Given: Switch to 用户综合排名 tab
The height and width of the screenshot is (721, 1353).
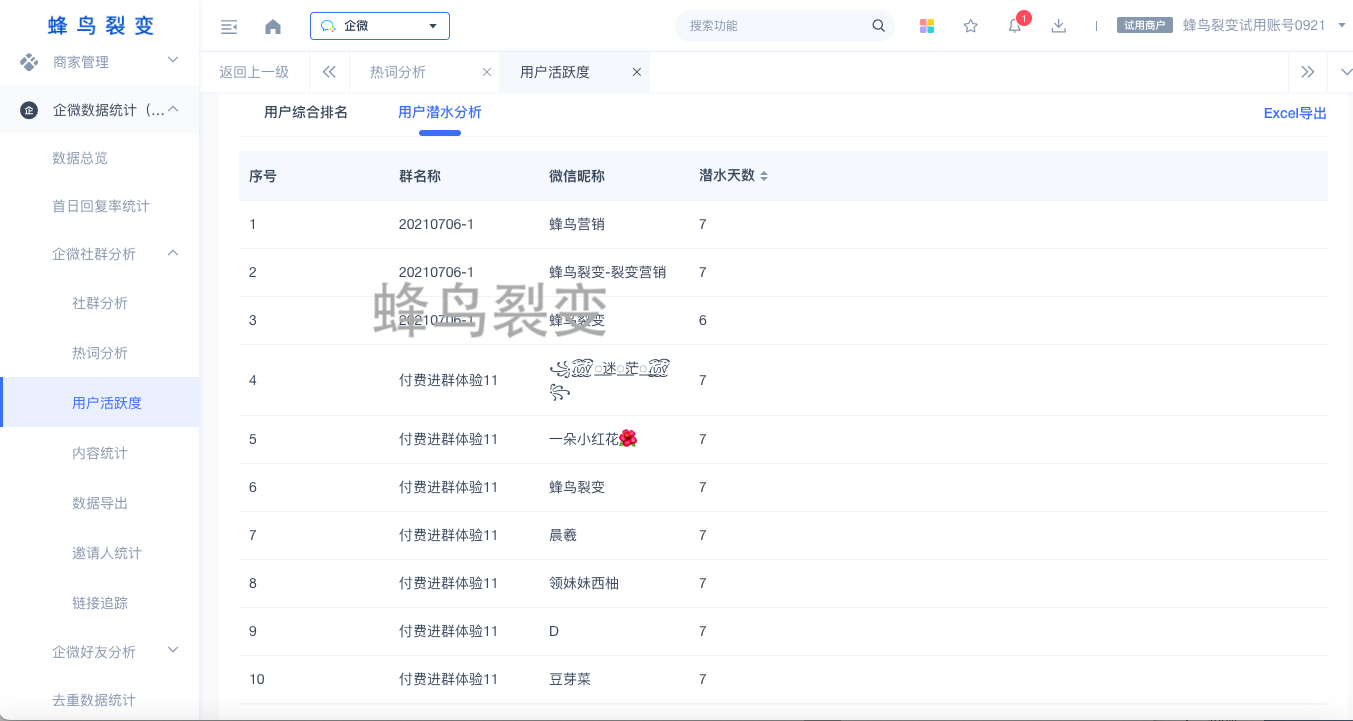Looking at the screenshot, I should pyautogui.click(x=306, y=113).
